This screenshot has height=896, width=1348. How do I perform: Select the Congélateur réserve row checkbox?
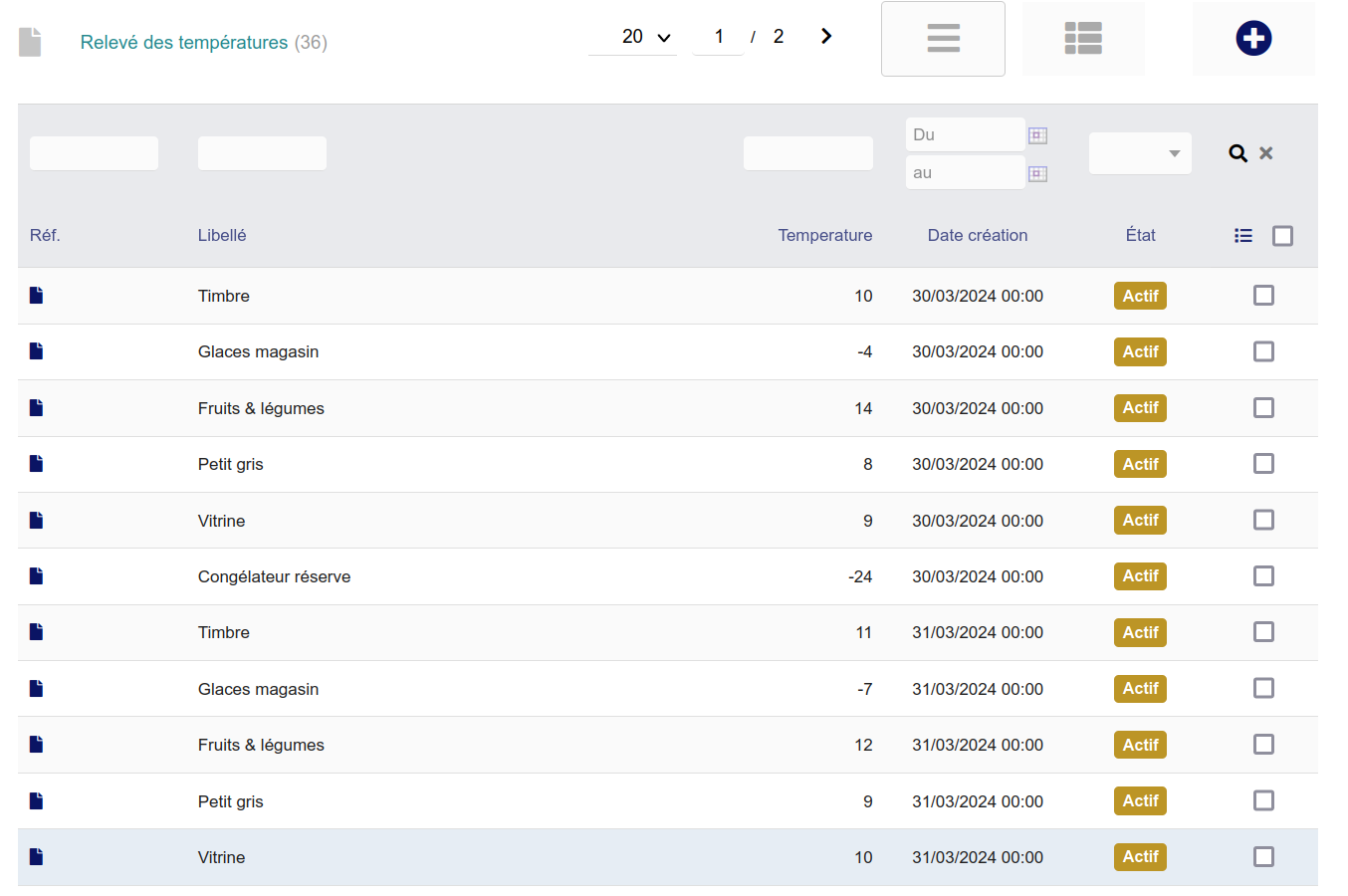(1263, 575)
